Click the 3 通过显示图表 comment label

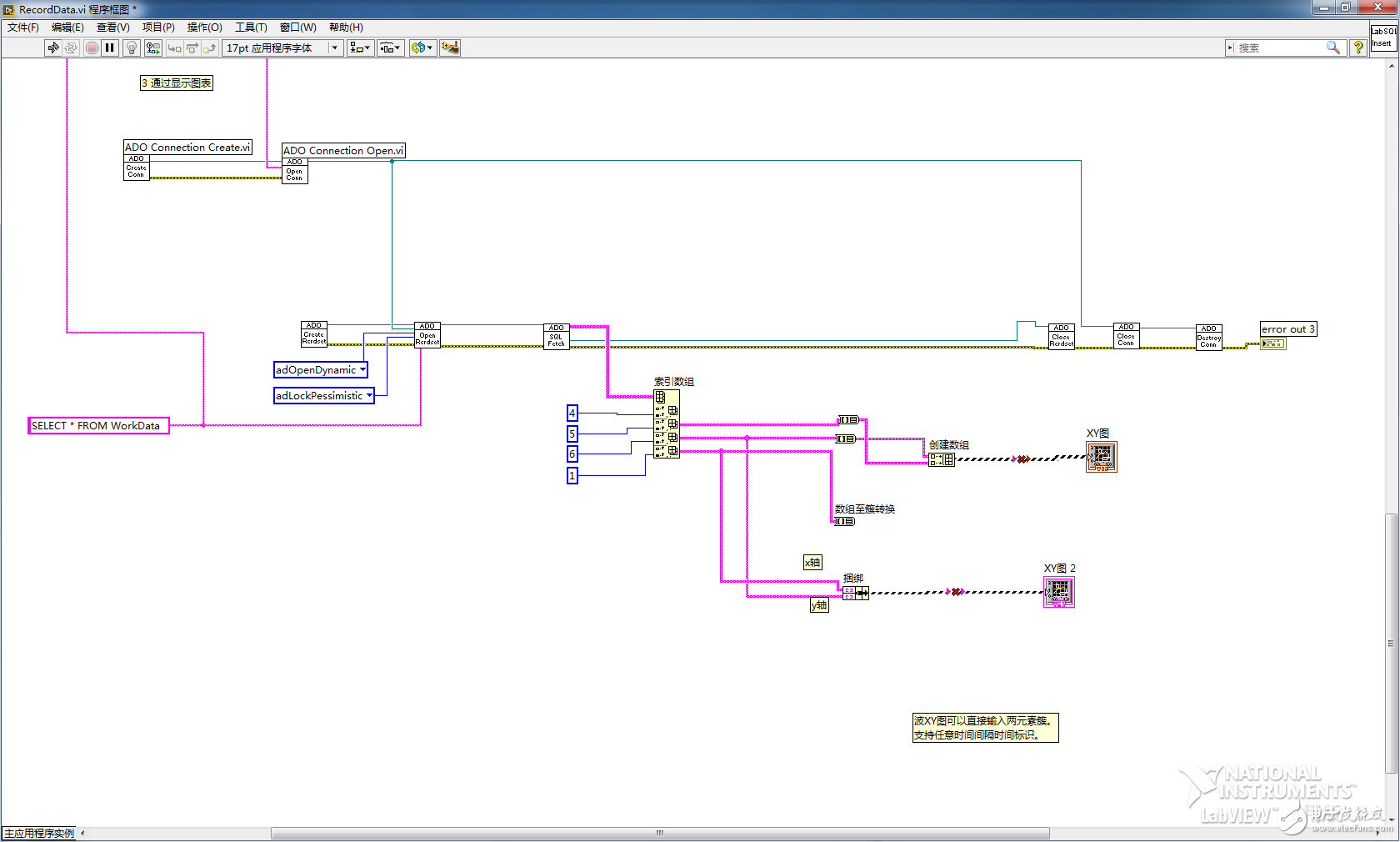click(177, 83)
